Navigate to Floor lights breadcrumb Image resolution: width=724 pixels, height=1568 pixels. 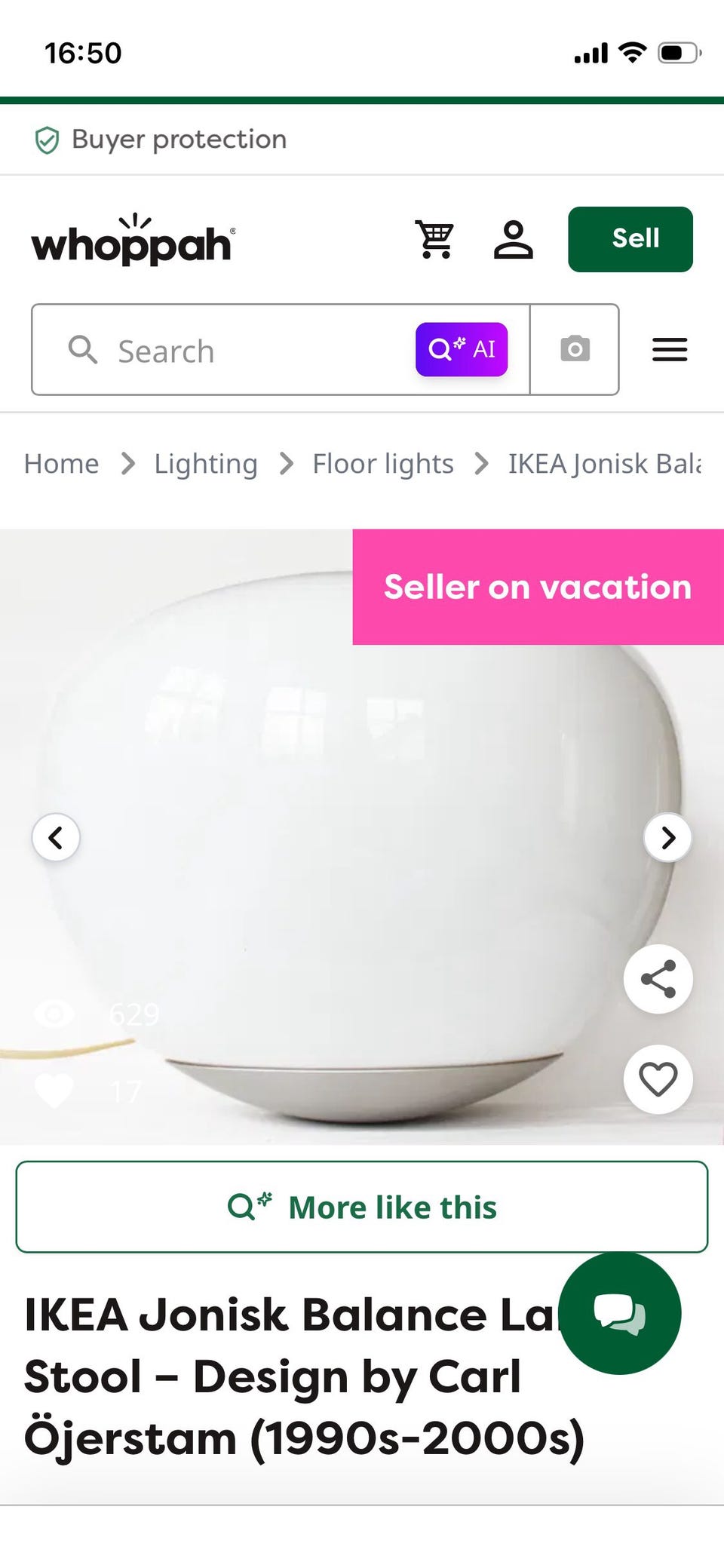(x=383, y=463)
